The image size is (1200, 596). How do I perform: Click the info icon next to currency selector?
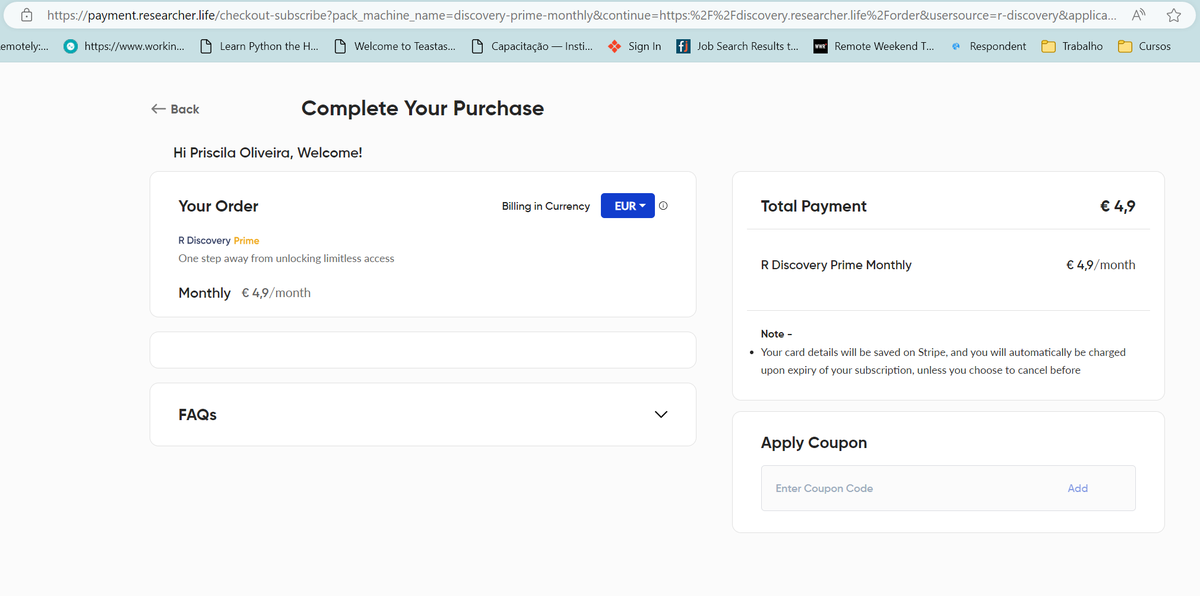click(x=664, y=206)
